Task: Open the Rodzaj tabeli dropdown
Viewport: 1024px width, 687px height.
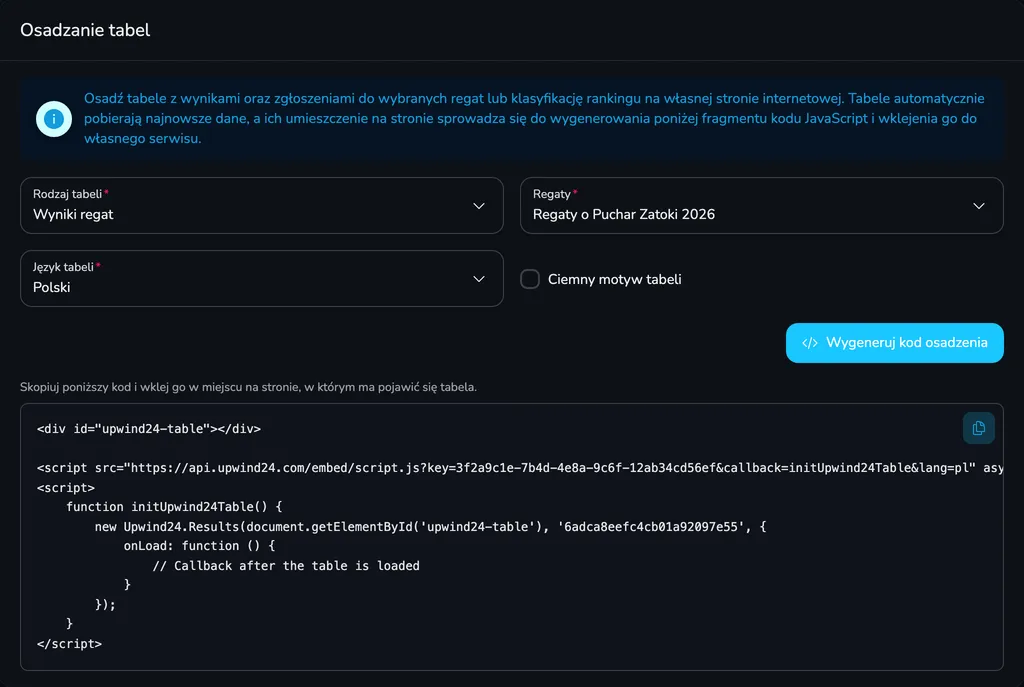Action: pos(262,206)
